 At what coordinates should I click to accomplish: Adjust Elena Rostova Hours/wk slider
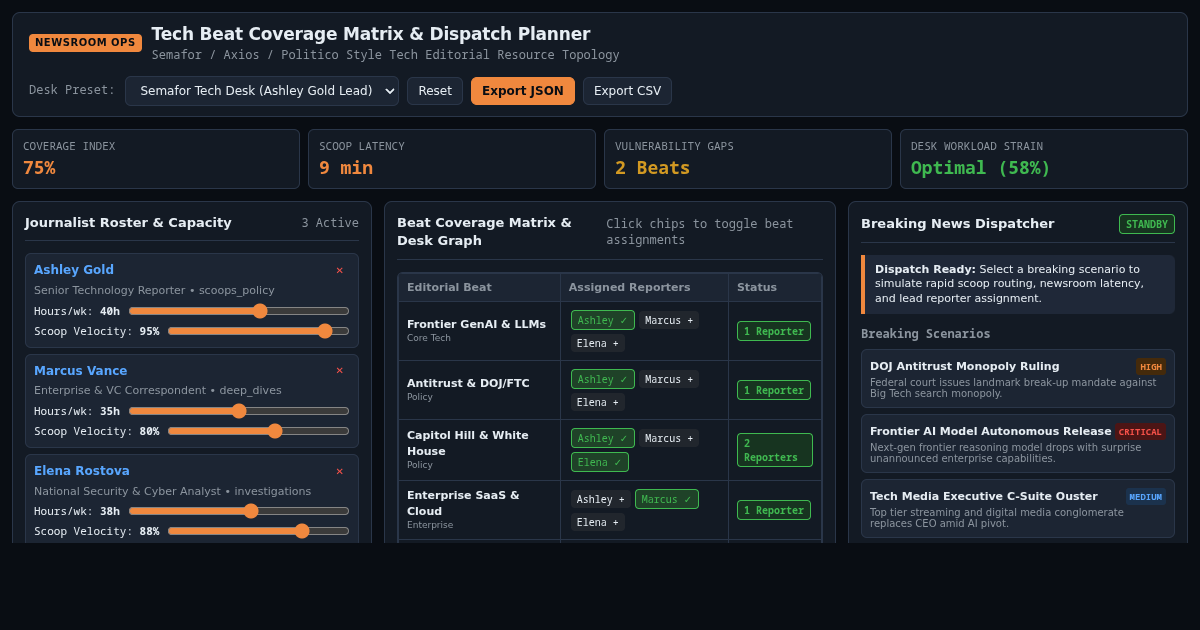click(x=239, y=511)
